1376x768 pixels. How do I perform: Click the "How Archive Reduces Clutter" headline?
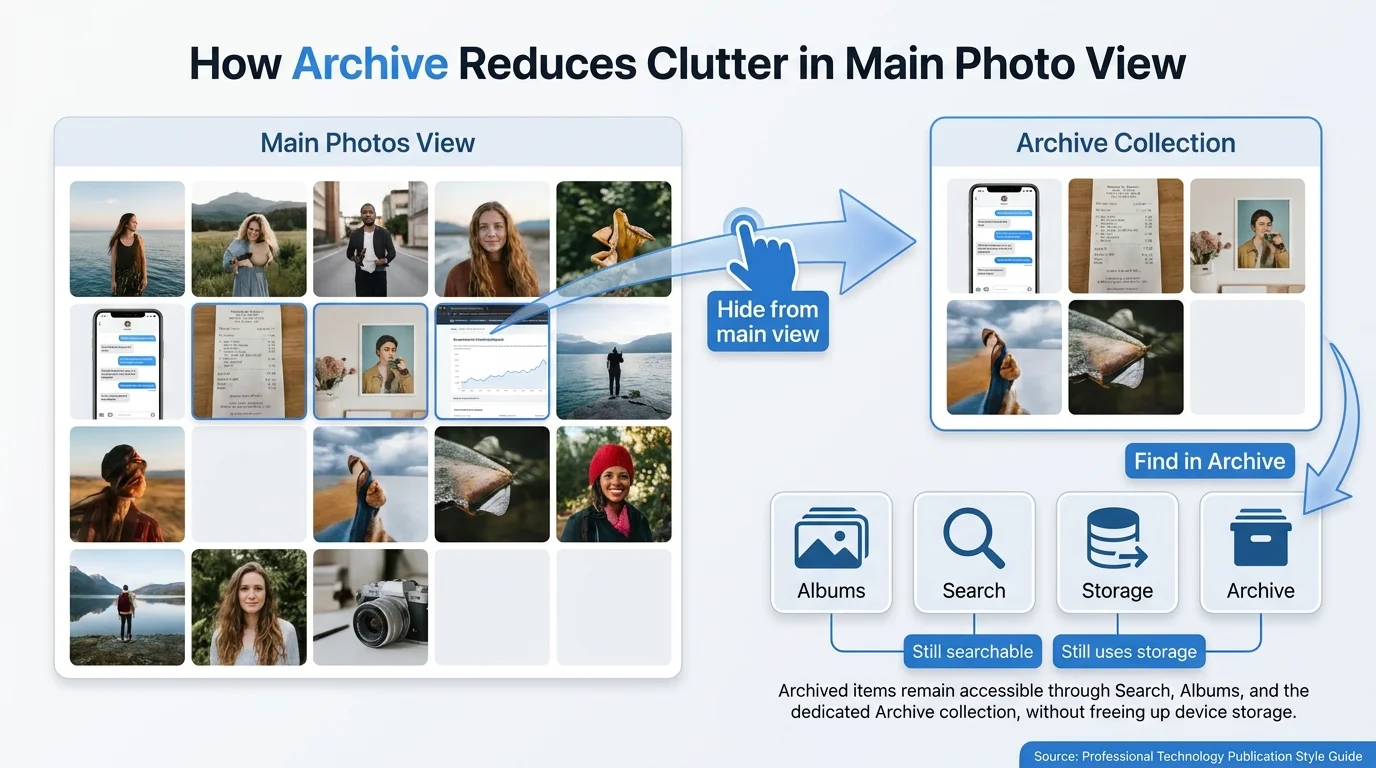[687, 64]
